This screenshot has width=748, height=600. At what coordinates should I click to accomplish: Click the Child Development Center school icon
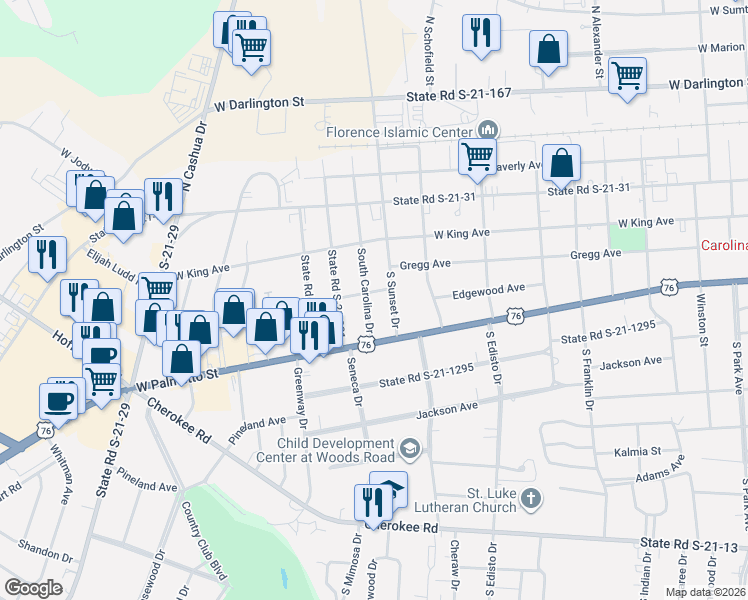(x=410, y=450)
